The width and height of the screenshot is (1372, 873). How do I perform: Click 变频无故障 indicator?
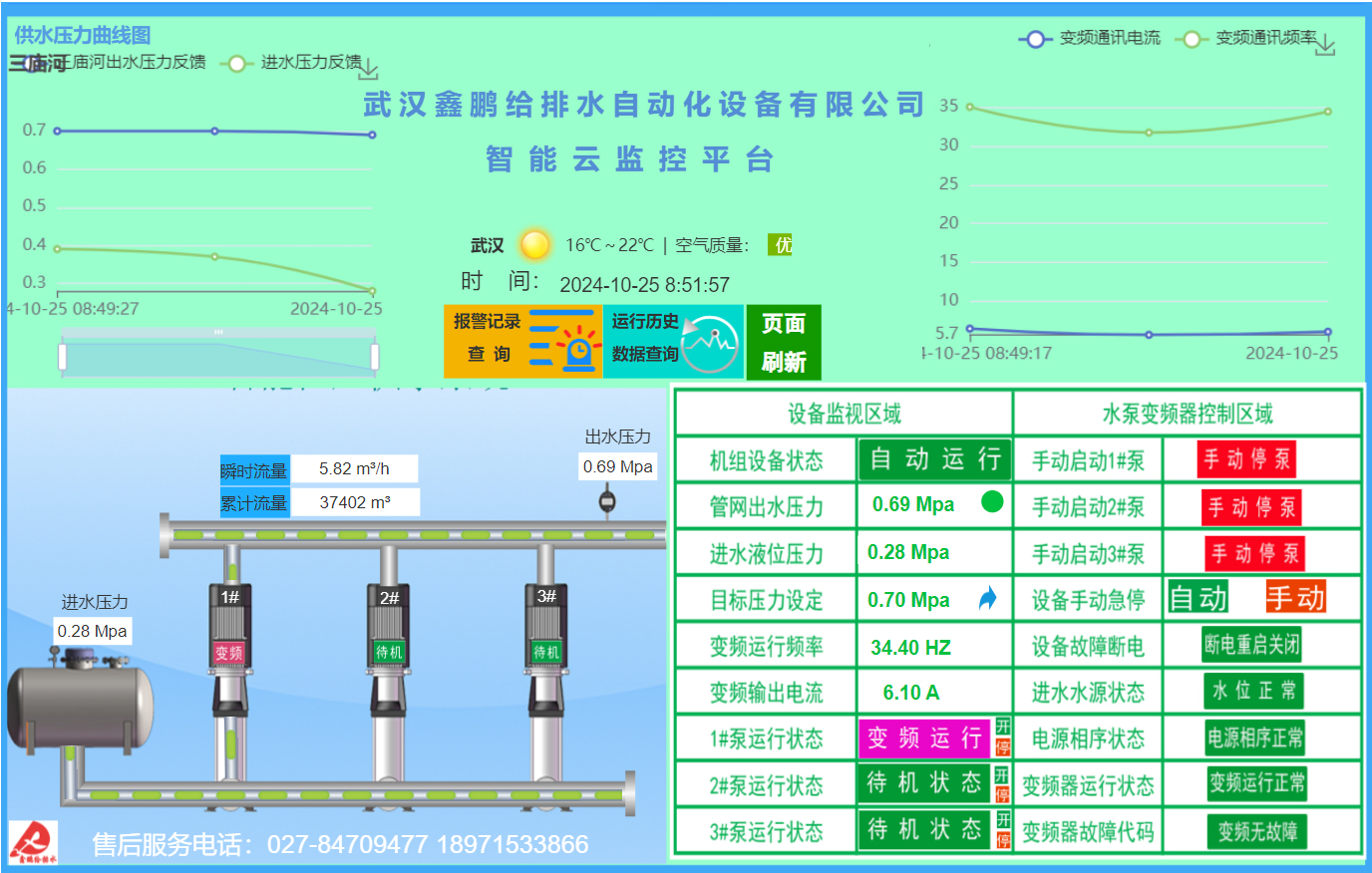[x=1257, y=831]
